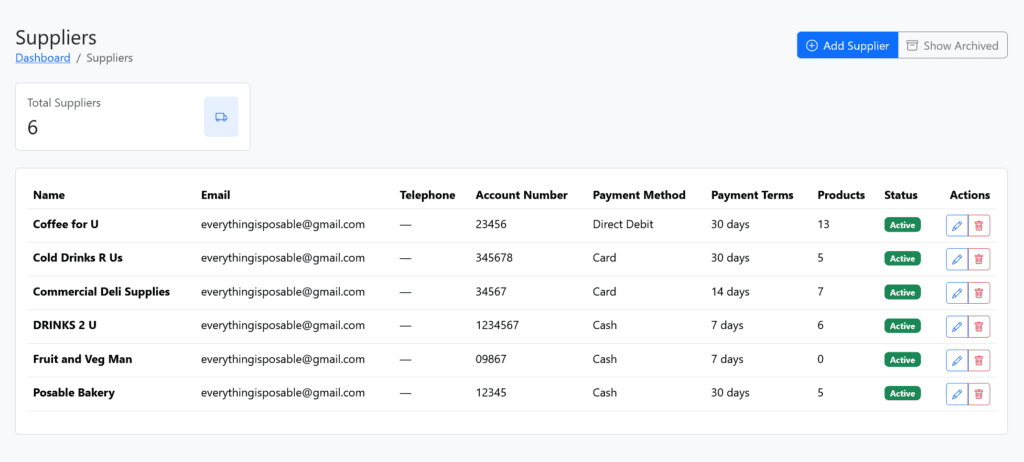Click Active badge for Coffee for U
This screenshot has height=462, width=1024.
[903, 225]
